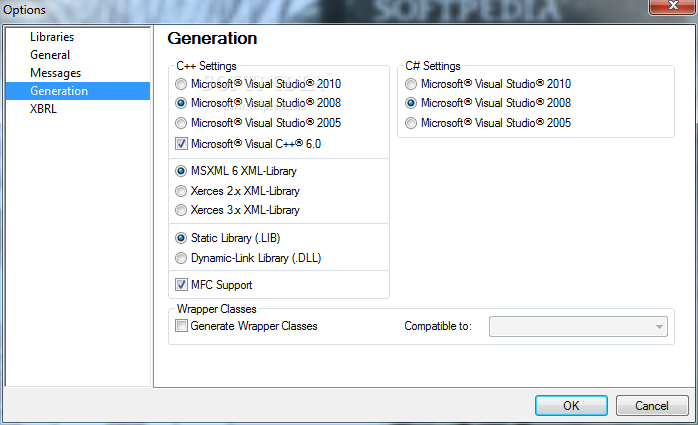The width and height of the screenshot is (698, 425).
Task: Select C++ Visual Studio 2005 radio button
Action: tap(181, 122)
